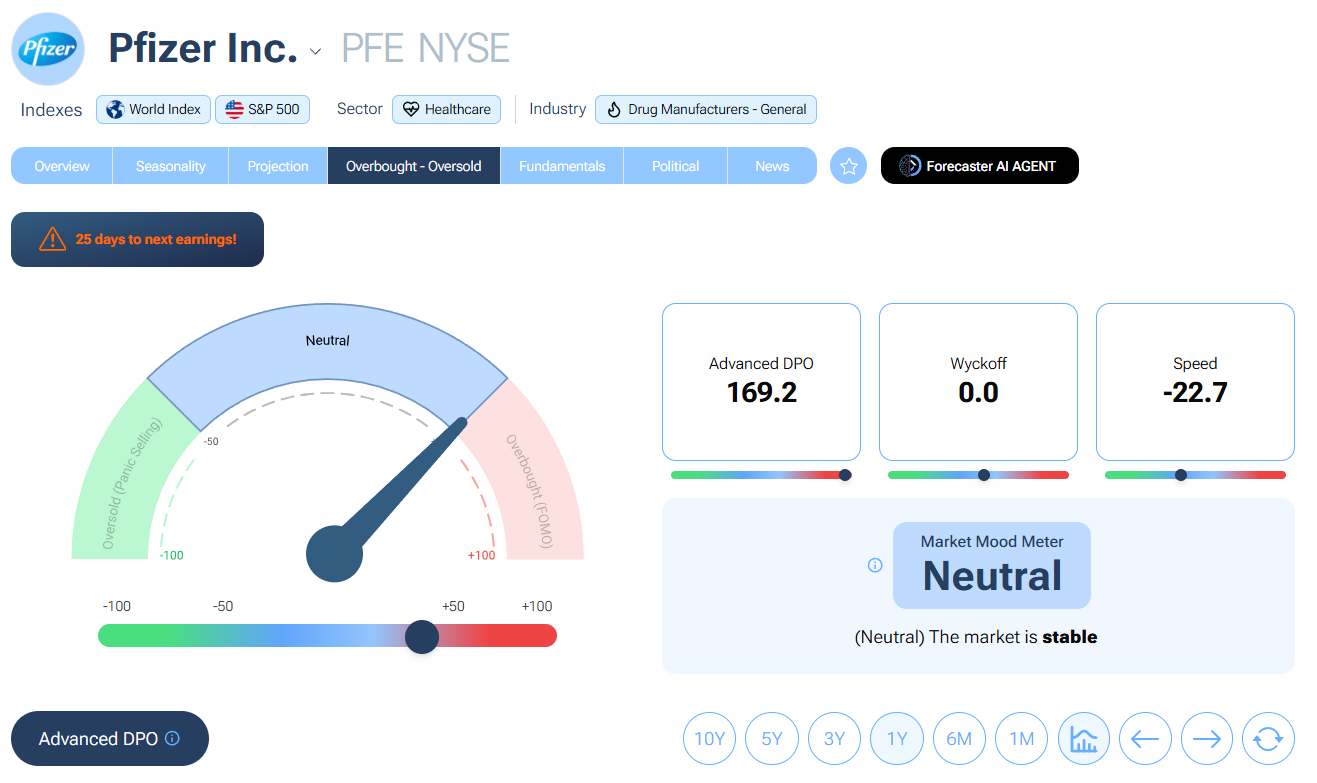Click the Pfizer logo

(x=48, y=48)
